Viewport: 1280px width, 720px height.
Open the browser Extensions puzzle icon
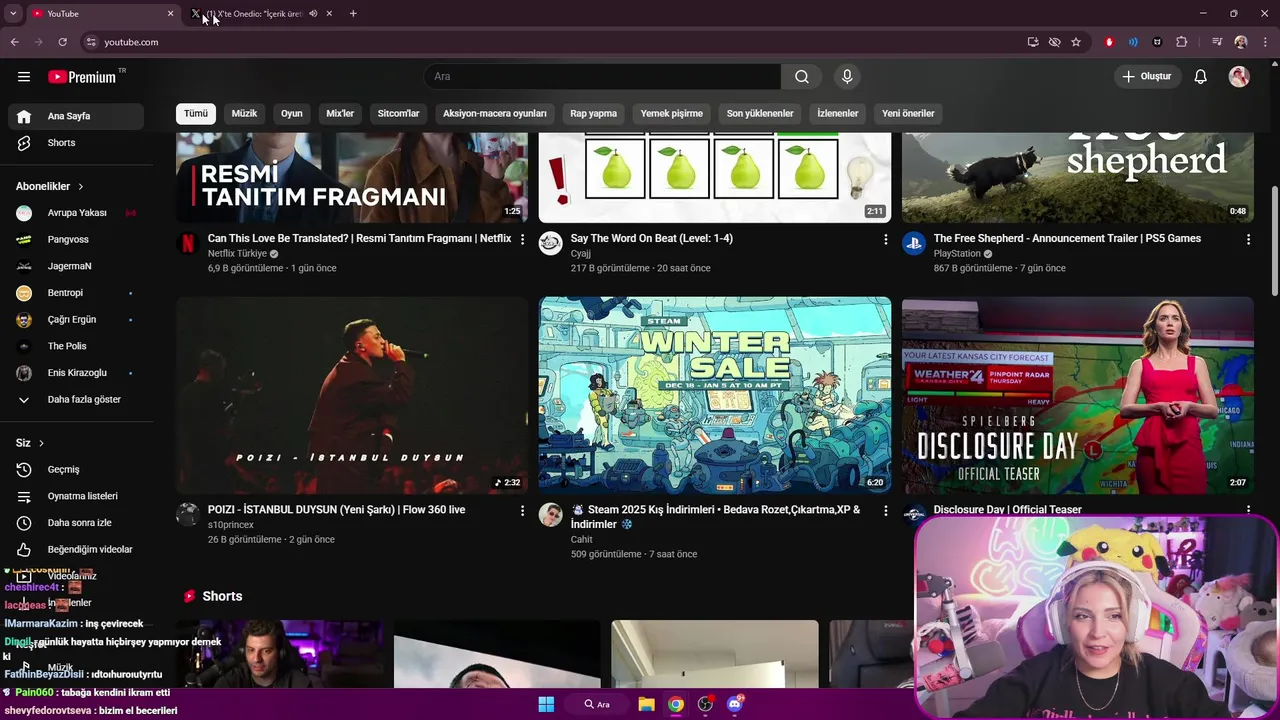coord(1182,42)
